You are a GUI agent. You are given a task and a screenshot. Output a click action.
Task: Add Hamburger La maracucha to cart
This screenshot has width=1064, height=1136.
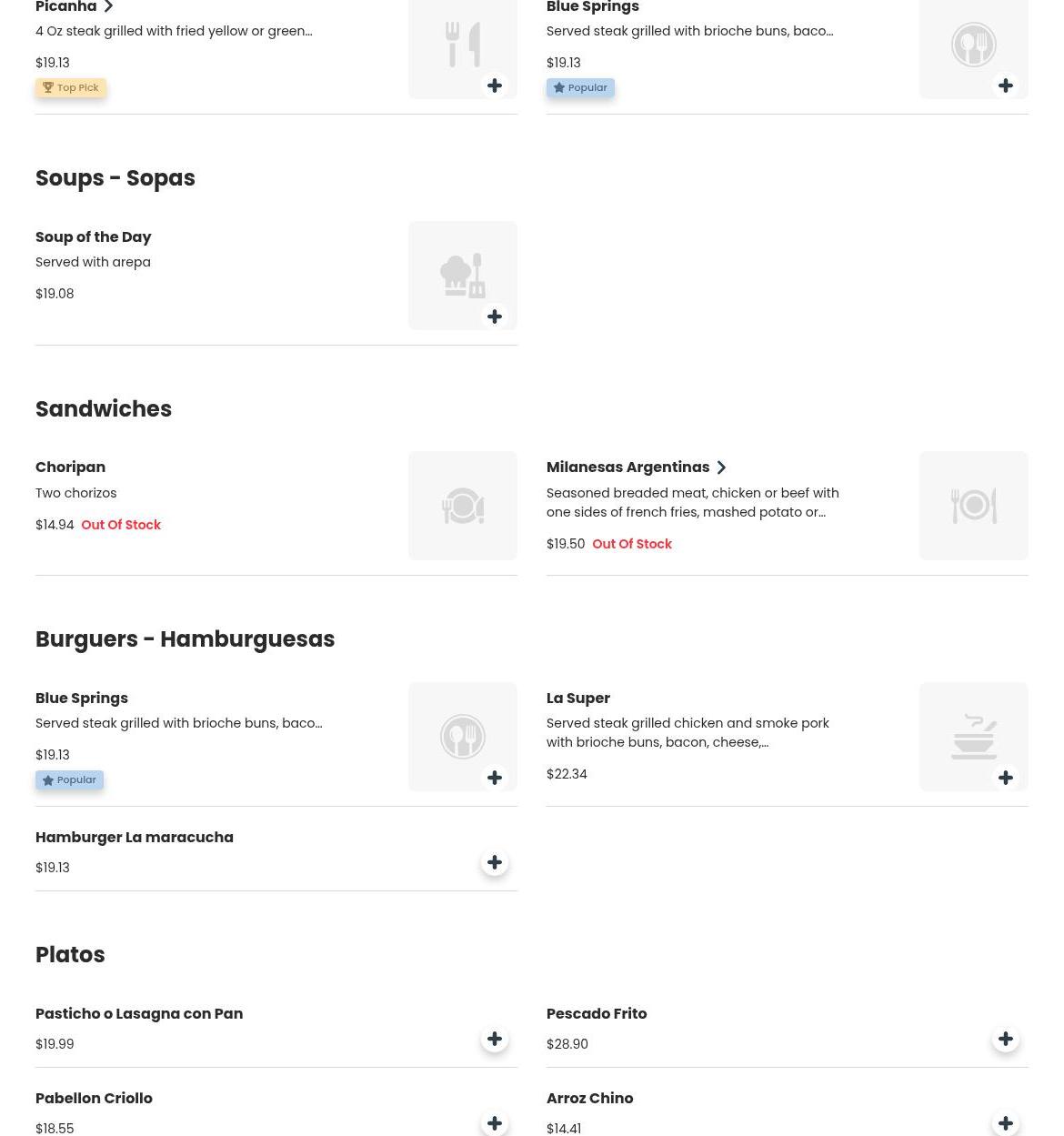(x=495, y=862)
